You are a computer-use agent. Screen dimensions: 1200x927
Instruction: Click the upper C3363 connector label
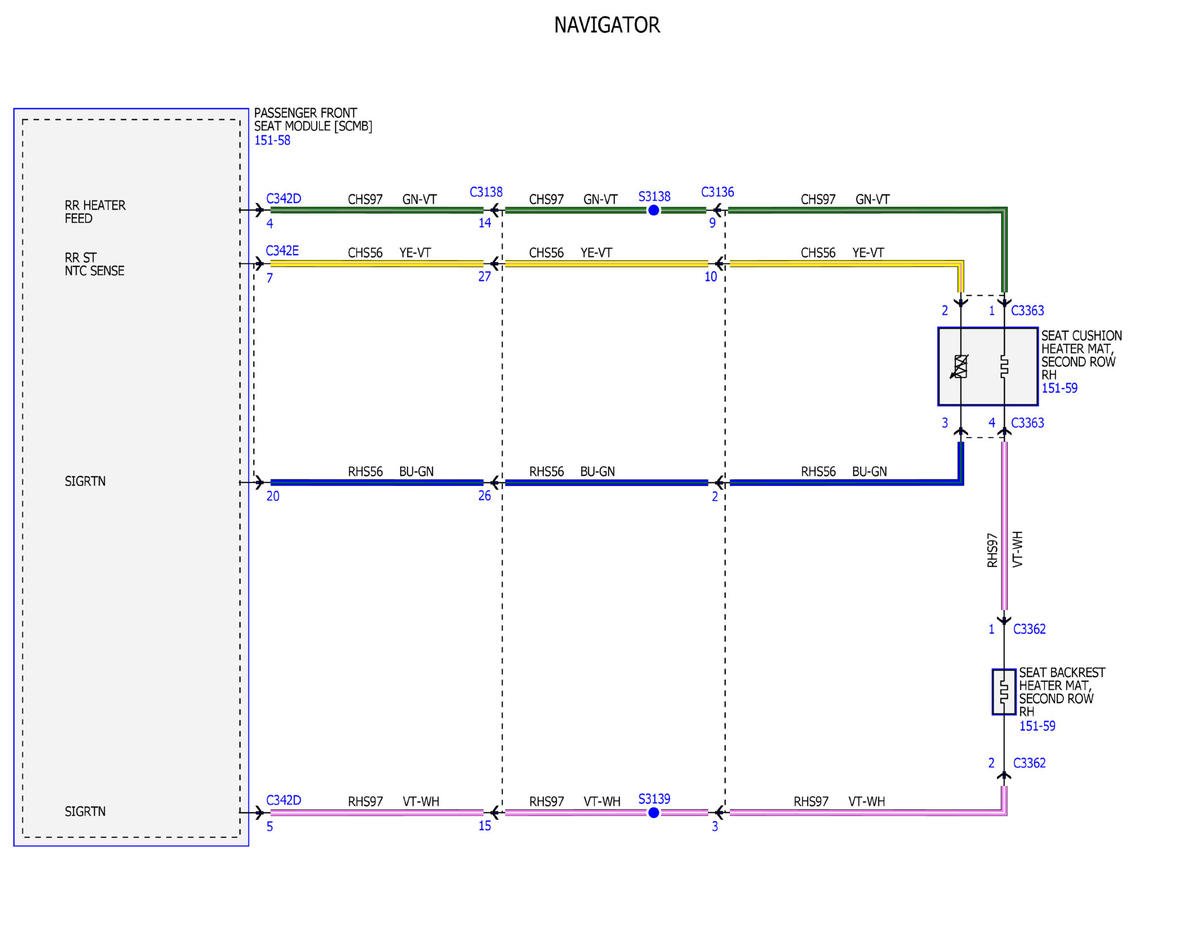(x=1028, y=311)
